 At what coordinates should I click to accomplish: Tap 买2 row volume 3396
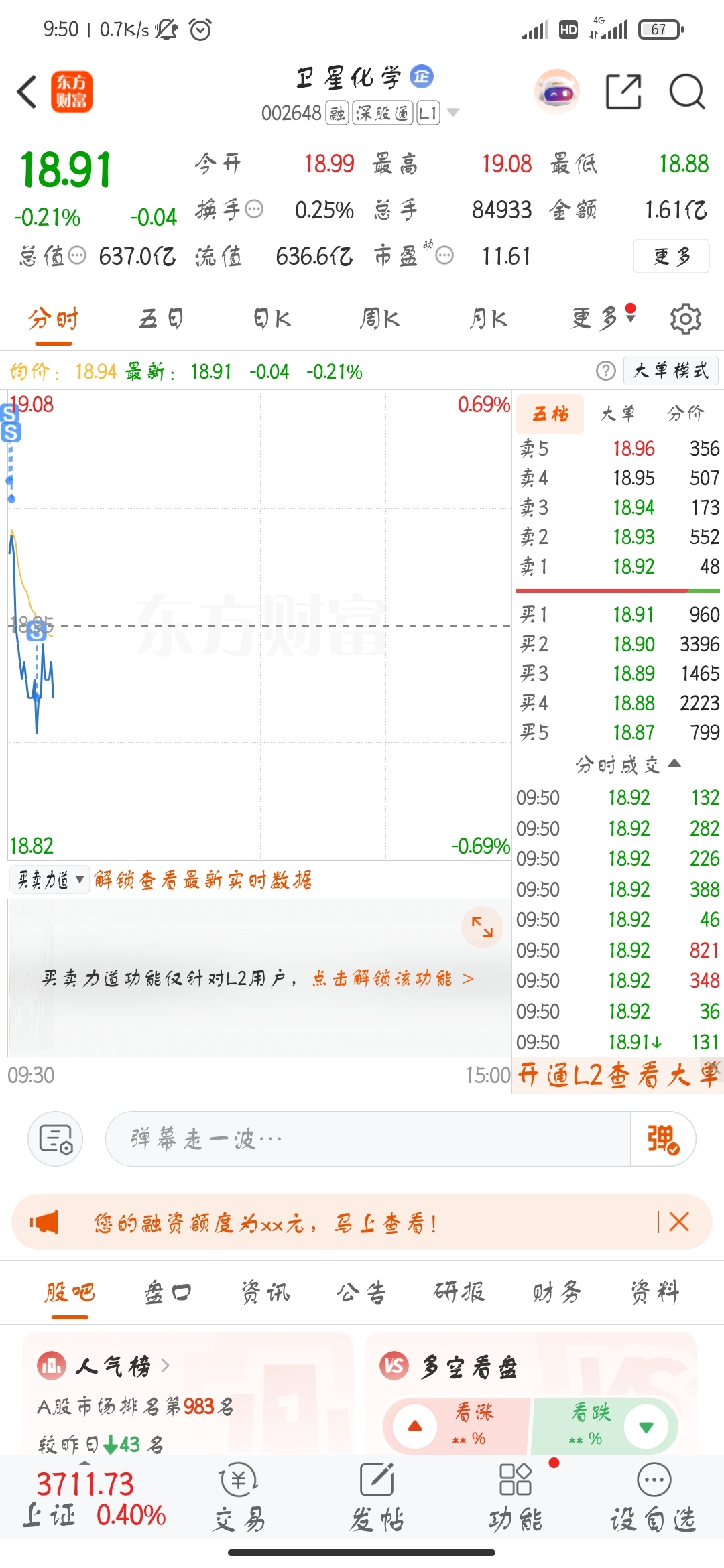[700, 644]
